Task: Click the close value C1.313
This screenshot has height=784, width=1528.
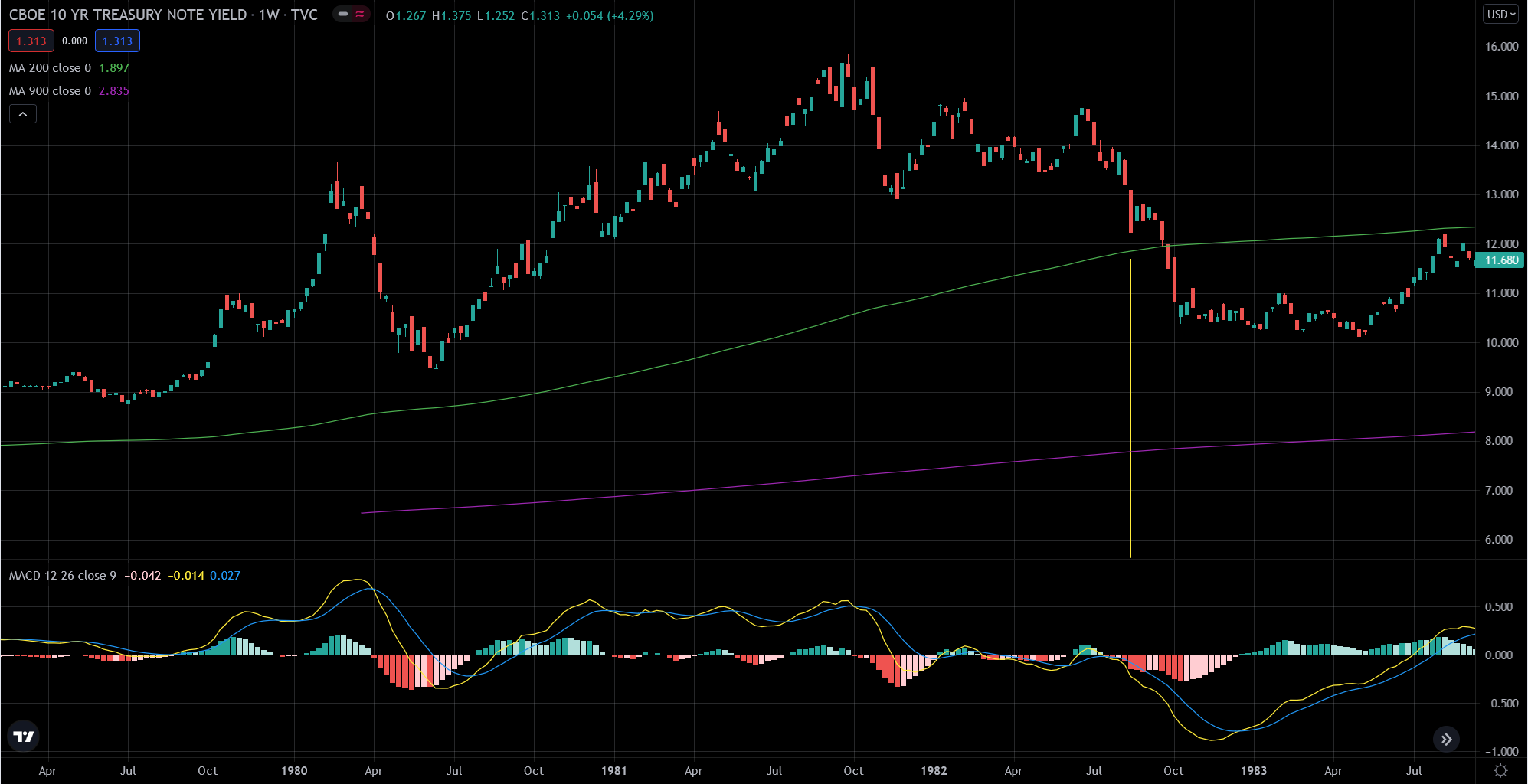Action: tap(540, 15)
